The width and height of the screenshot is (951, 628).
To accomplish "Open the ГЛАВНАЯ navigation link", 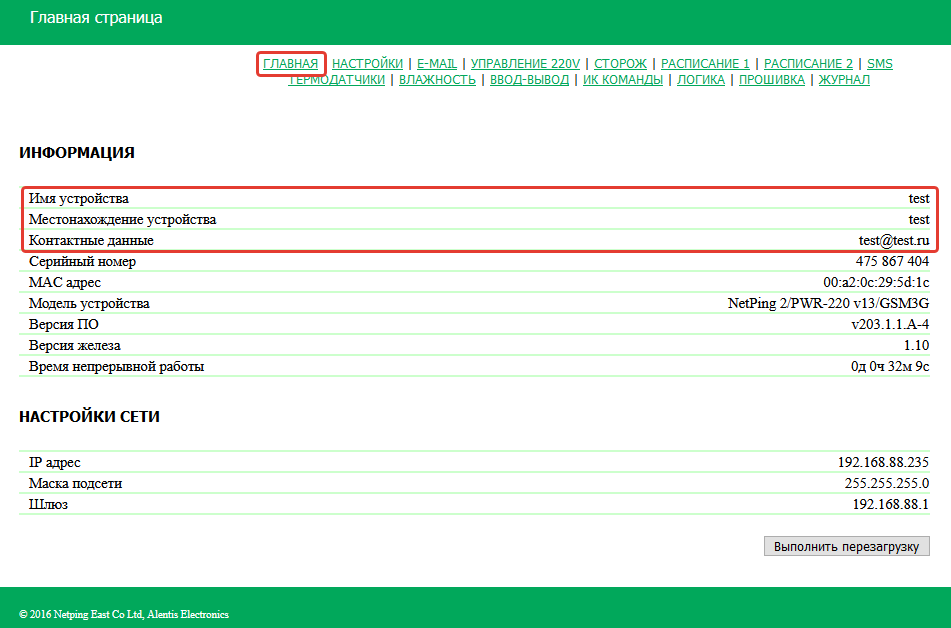I will [x=290, y=64].
